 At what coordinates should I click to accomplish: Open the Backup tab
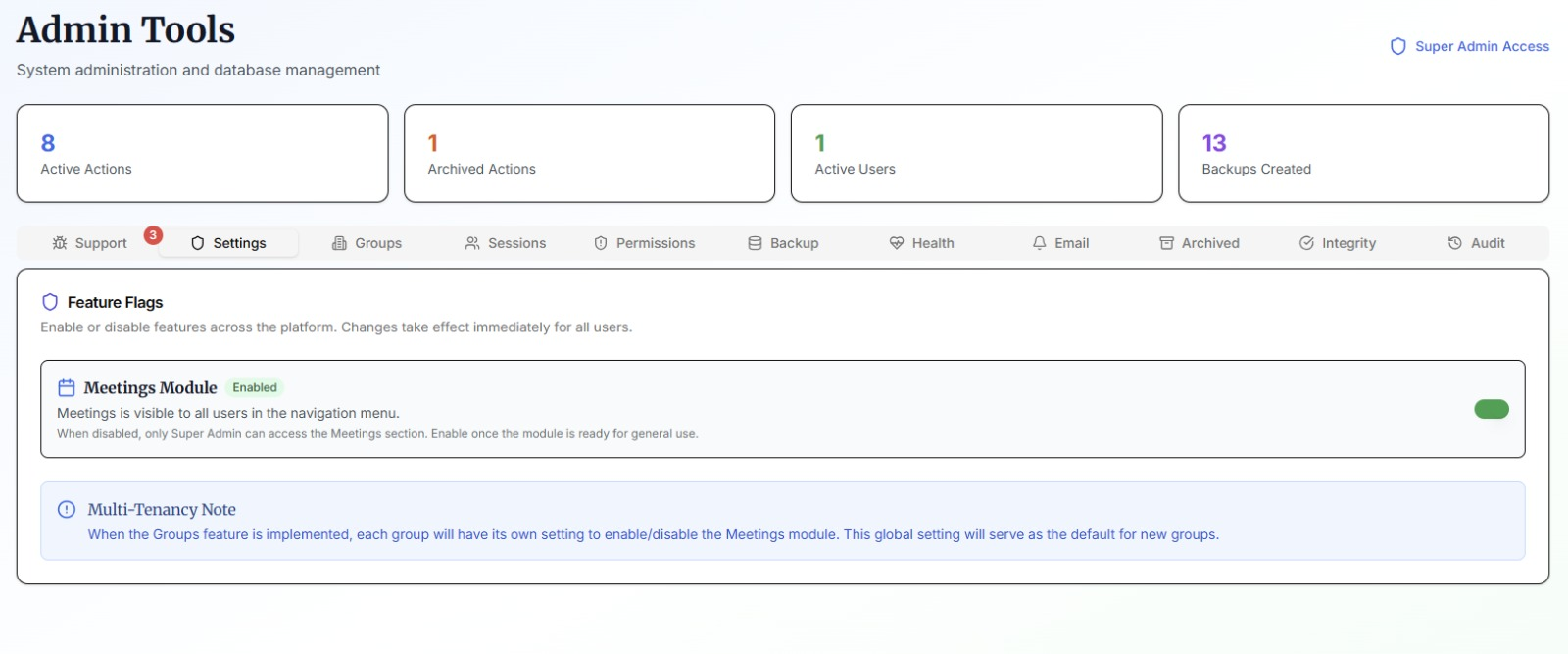point(783,243)
